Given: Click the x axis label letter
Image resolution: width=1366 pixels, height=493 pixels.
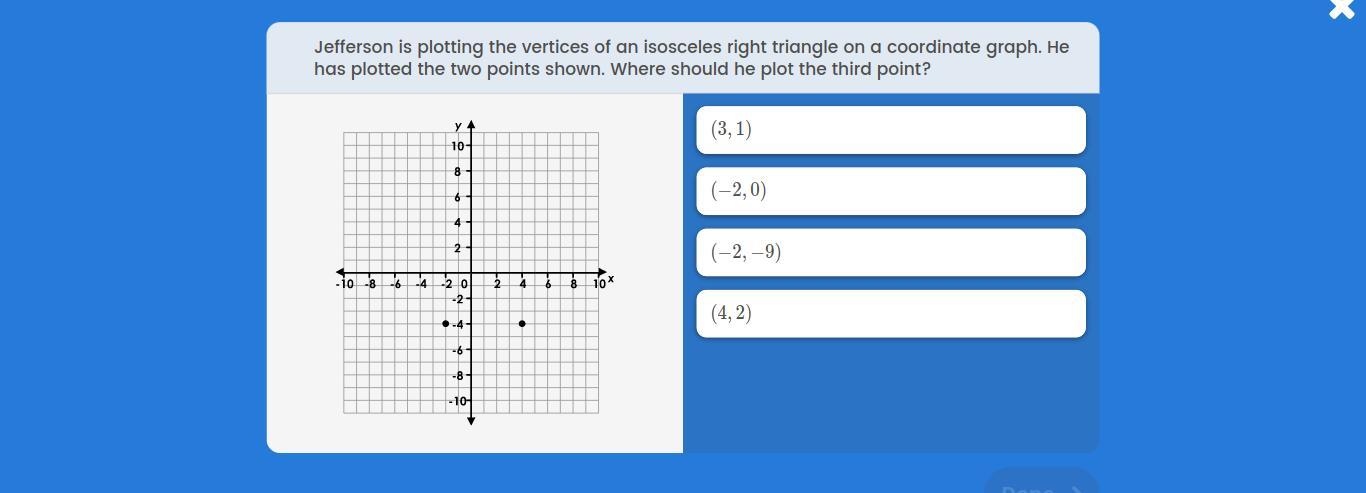Looking at the screenshot, I should [x=611, y=279].
